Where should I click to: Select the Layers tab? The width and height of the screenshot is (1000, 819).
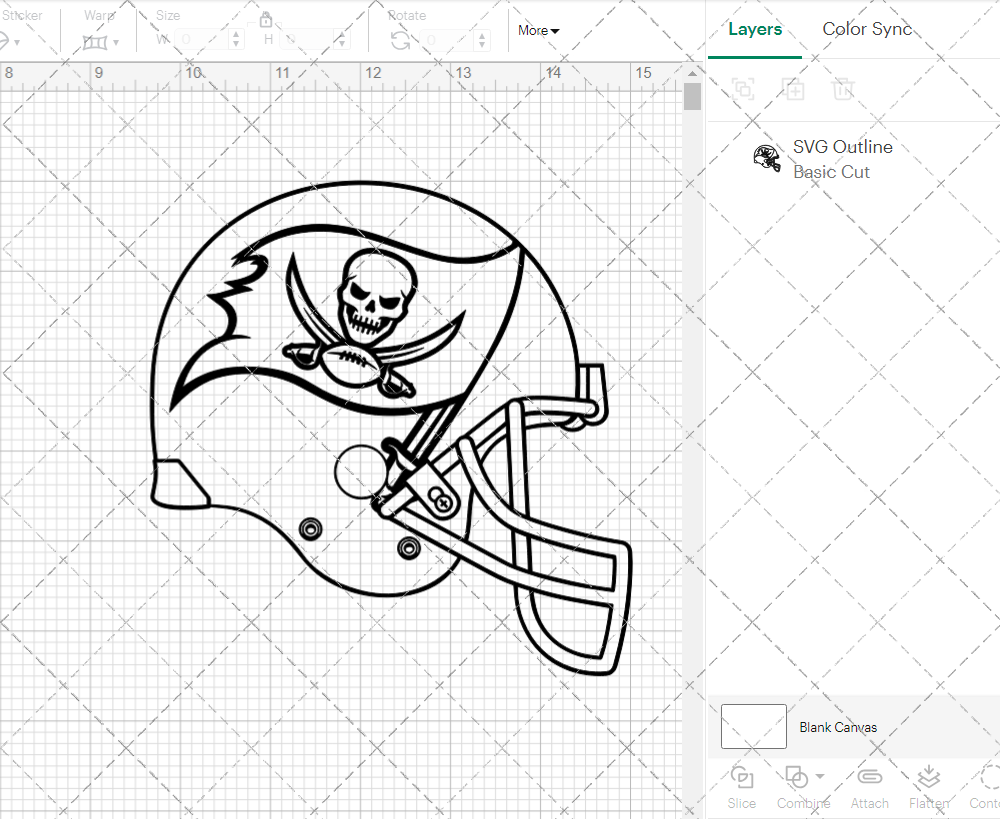[x=755, y=29]
